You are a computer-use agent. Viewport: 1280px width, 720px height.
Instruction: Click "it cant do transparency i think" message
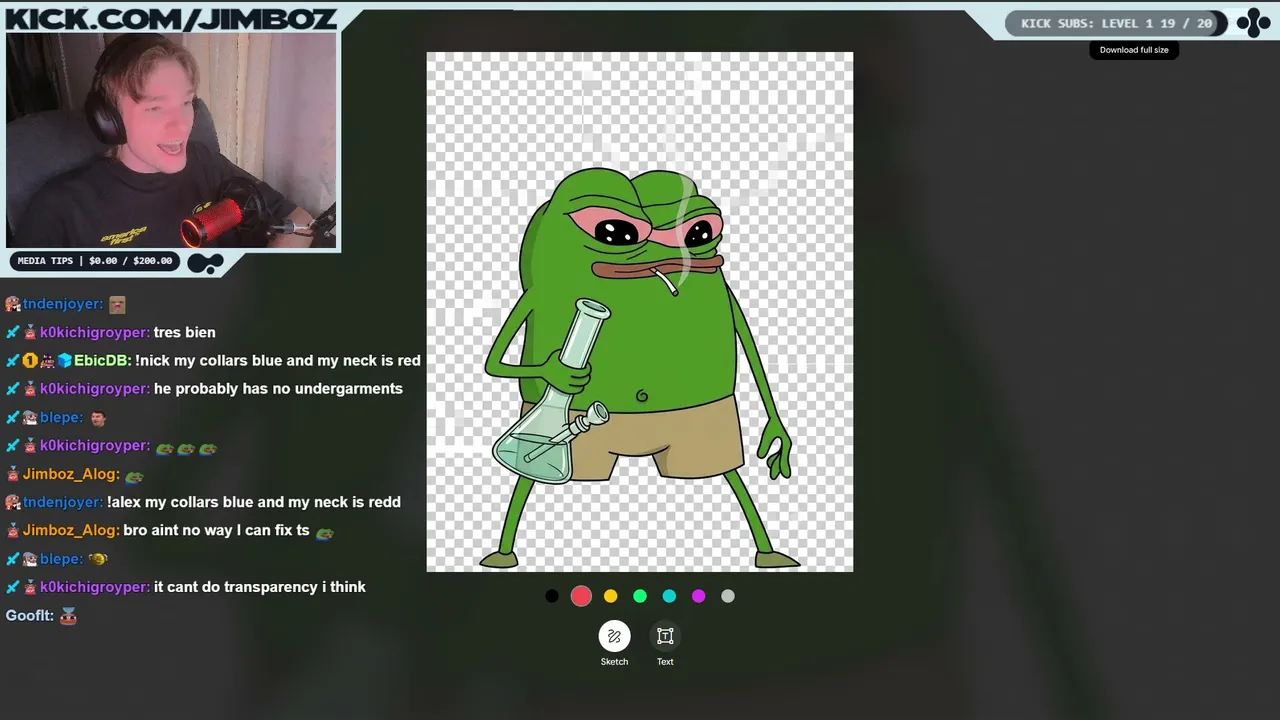click(x=260, y=587)
